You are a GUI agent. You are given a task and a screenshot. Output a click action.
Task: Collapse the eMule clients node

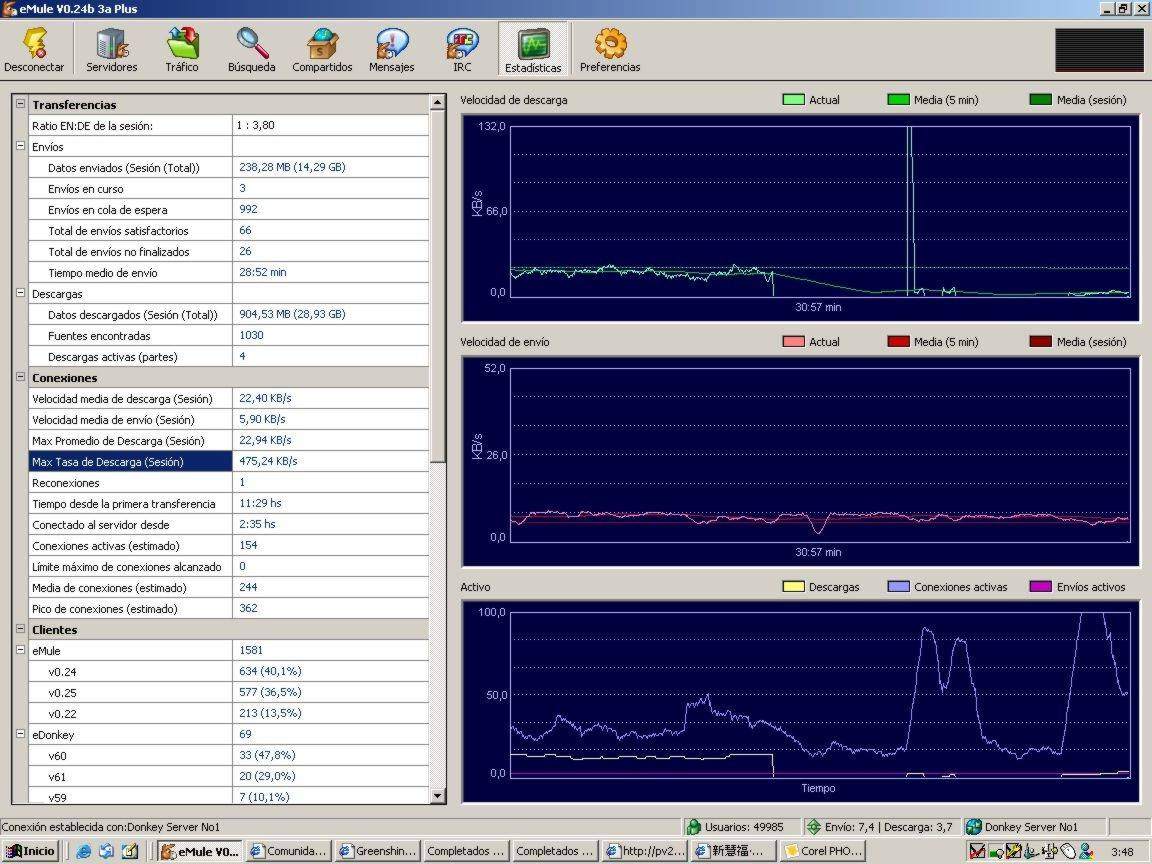pyautogui.click(x=21, y=650)
